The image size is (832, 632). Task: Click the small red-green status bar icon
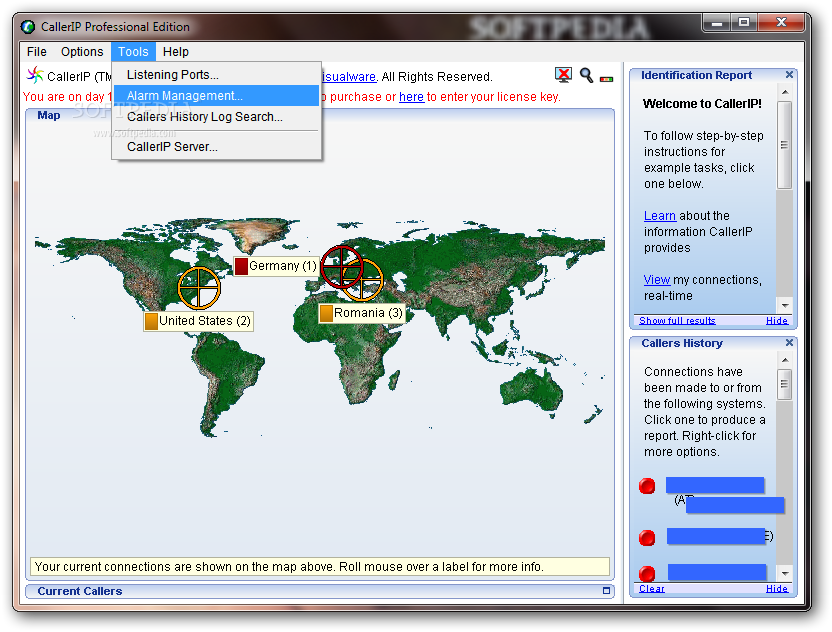tap(606, 79)
